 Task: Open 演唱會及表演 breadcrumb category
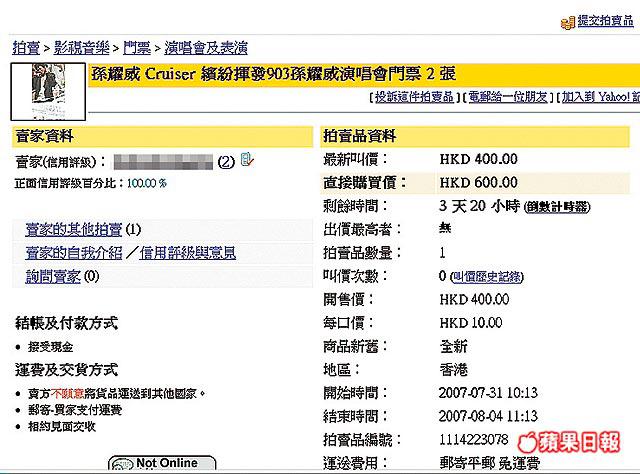coord(206,48)
